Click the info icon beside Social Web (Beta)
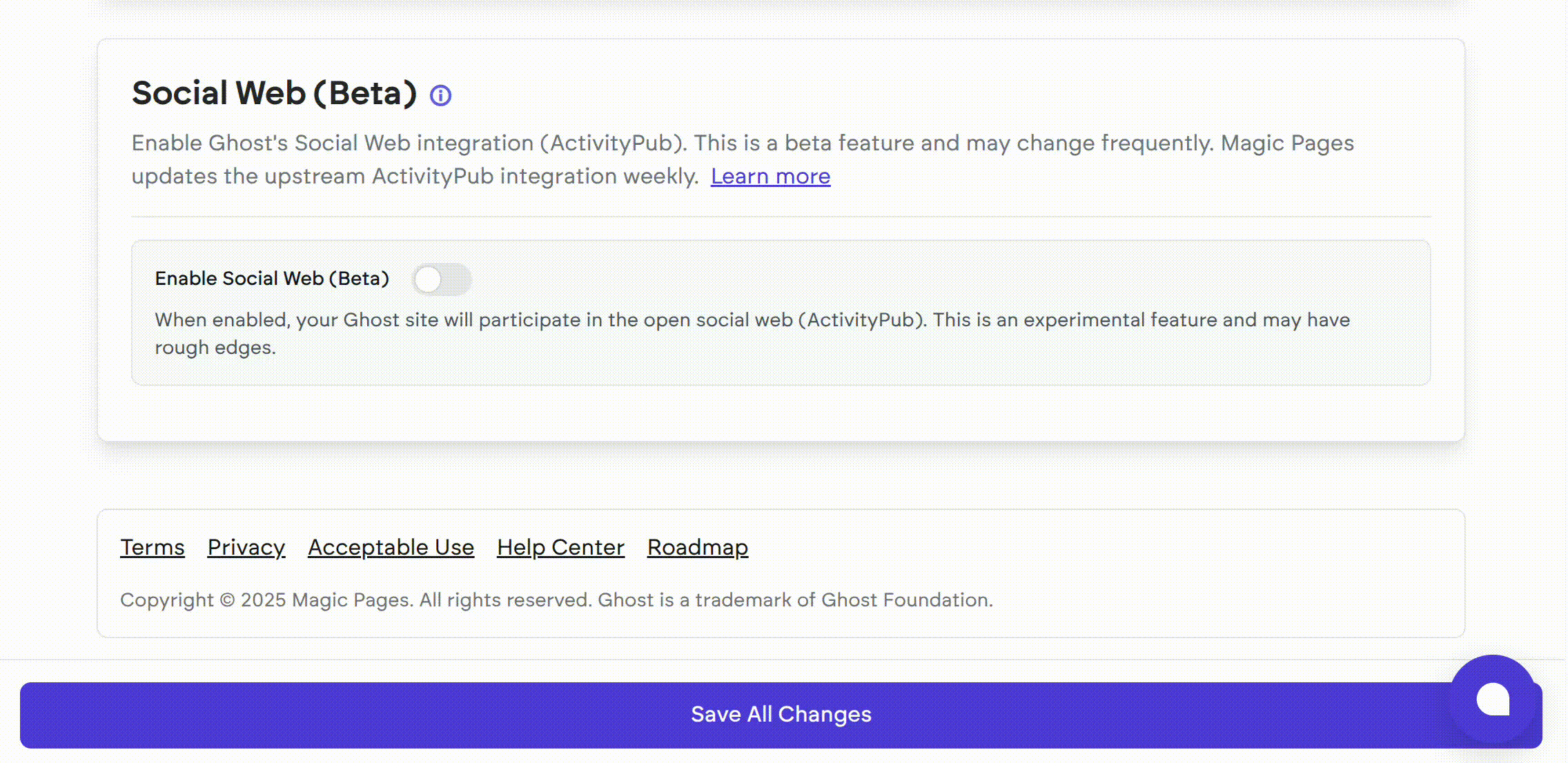Image resolution: width=1568 pixels, height=763 pixels. pyautogui.click(x=440, y=95)
